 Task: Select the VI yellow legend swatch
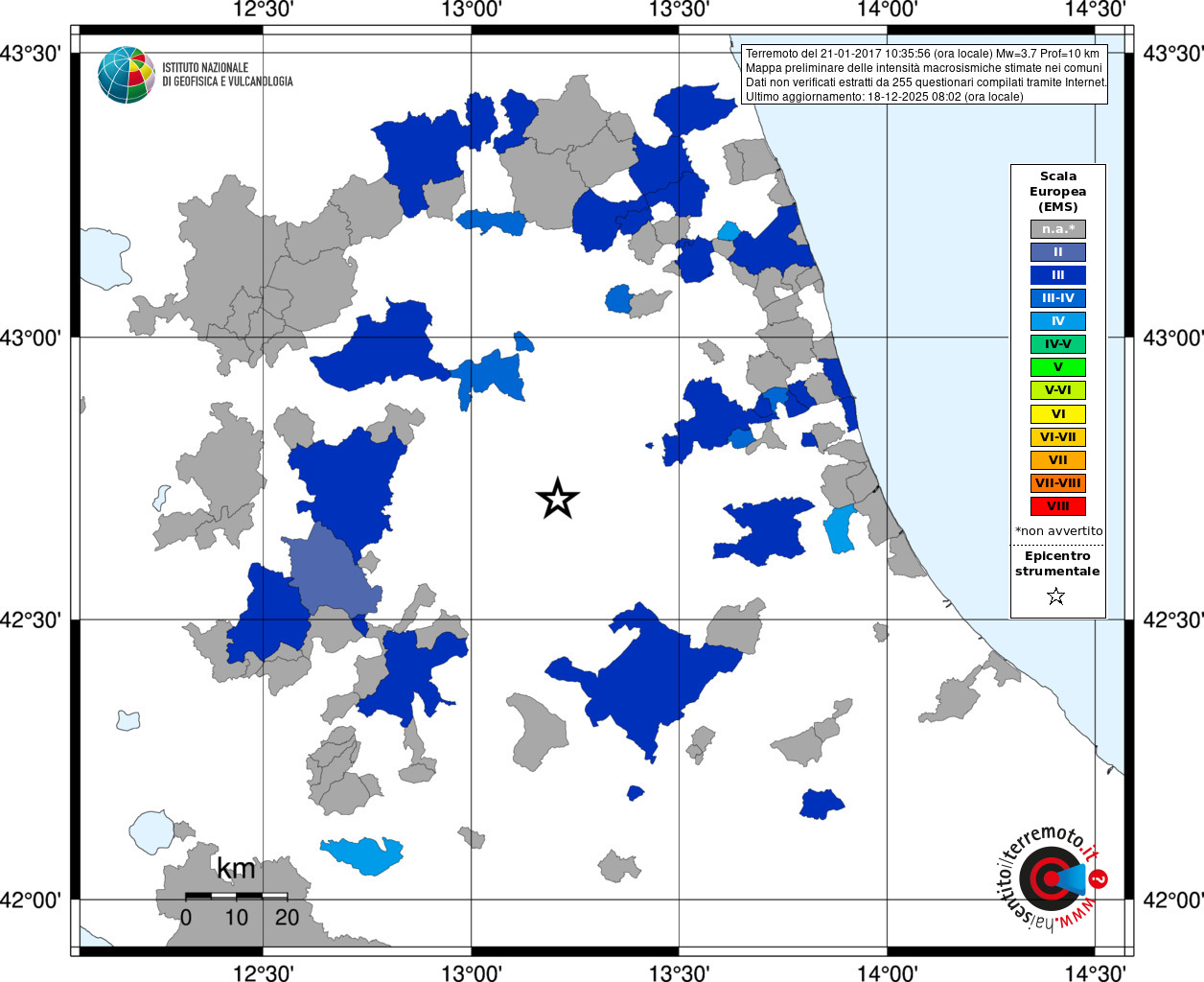(x=1058, y=414)
